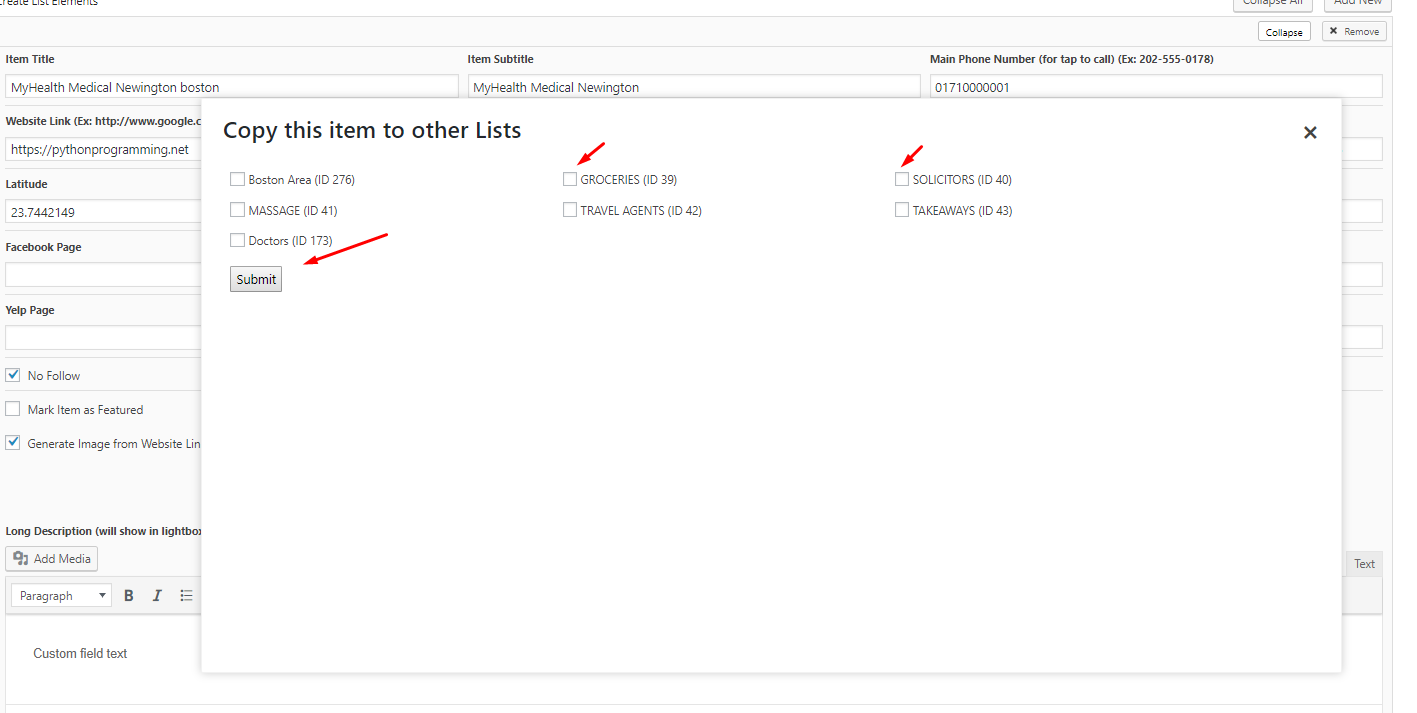Screen dimensions: 1417x713
Task: Place cursor in "Custom field text" editor area
Action: (80, 653)
